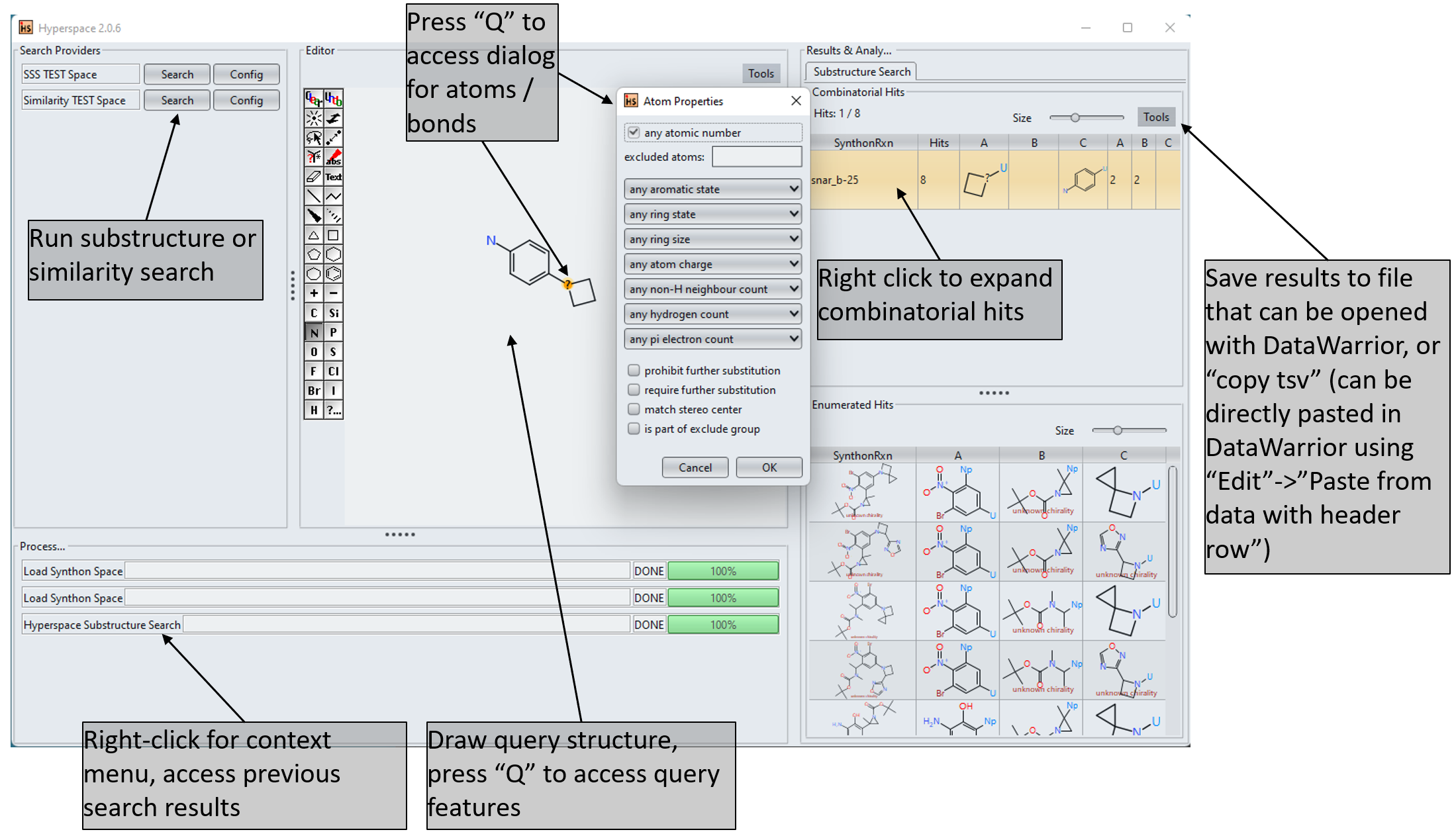This screenshot has height=836, width=1456.
Task: Open the any aromatic state dropdown
Action: click(x=712, y=189)
